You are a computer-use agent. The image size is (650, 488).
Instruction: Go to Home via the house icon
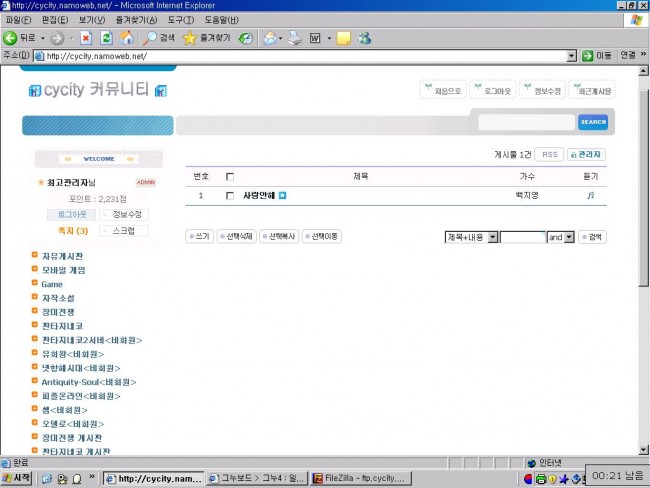[126, 38]
